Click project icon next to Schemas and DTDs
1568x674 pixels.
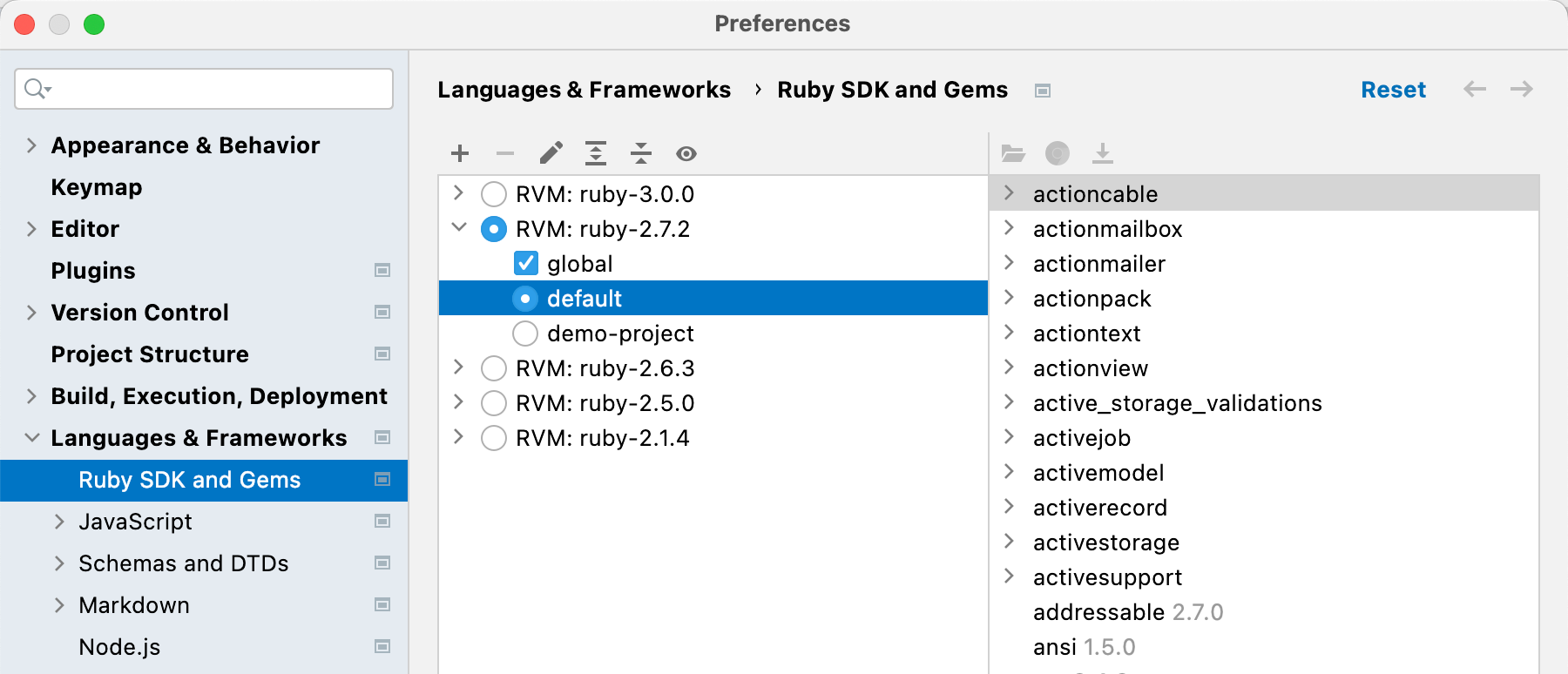coord(382,563)
